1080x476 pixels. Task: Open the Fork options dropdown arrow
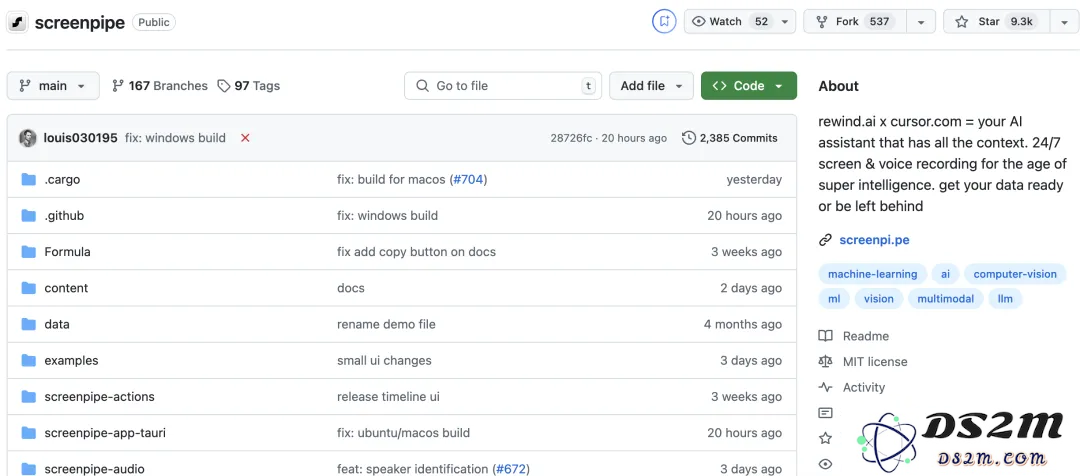click(921, 21)
